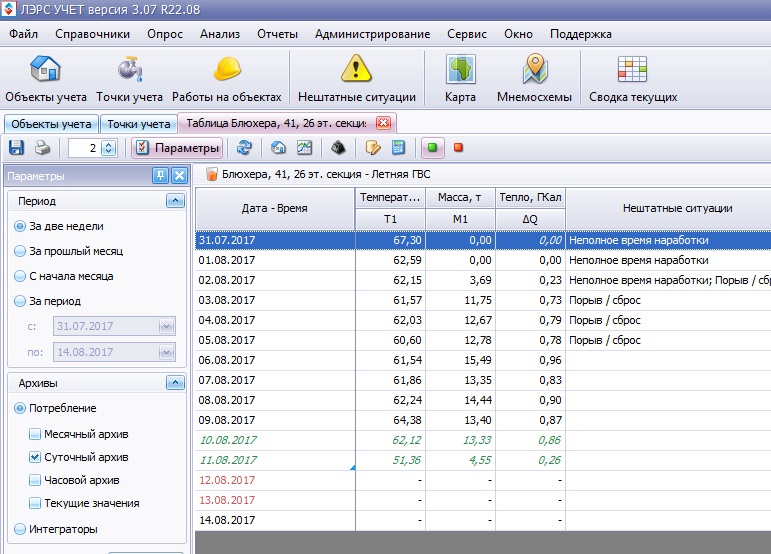The width and height of the screenshot is (771, 554).
Task: Select the 03.08.2017 row date
Action: pos(227,300)
